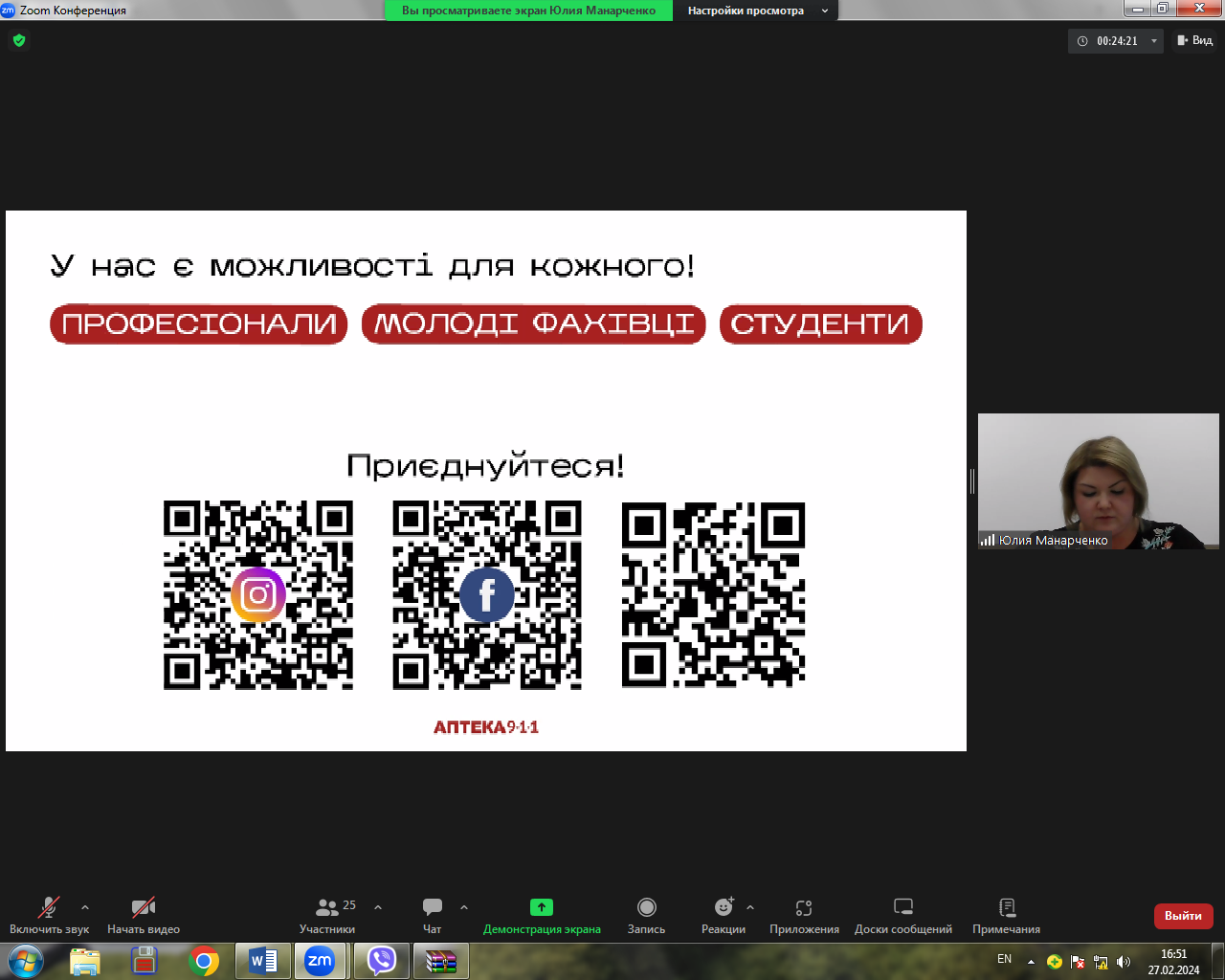Expand audio options arrow beside microphone
The width and height of the screenshot is (1225, 980).
click(x=85, y=907)
